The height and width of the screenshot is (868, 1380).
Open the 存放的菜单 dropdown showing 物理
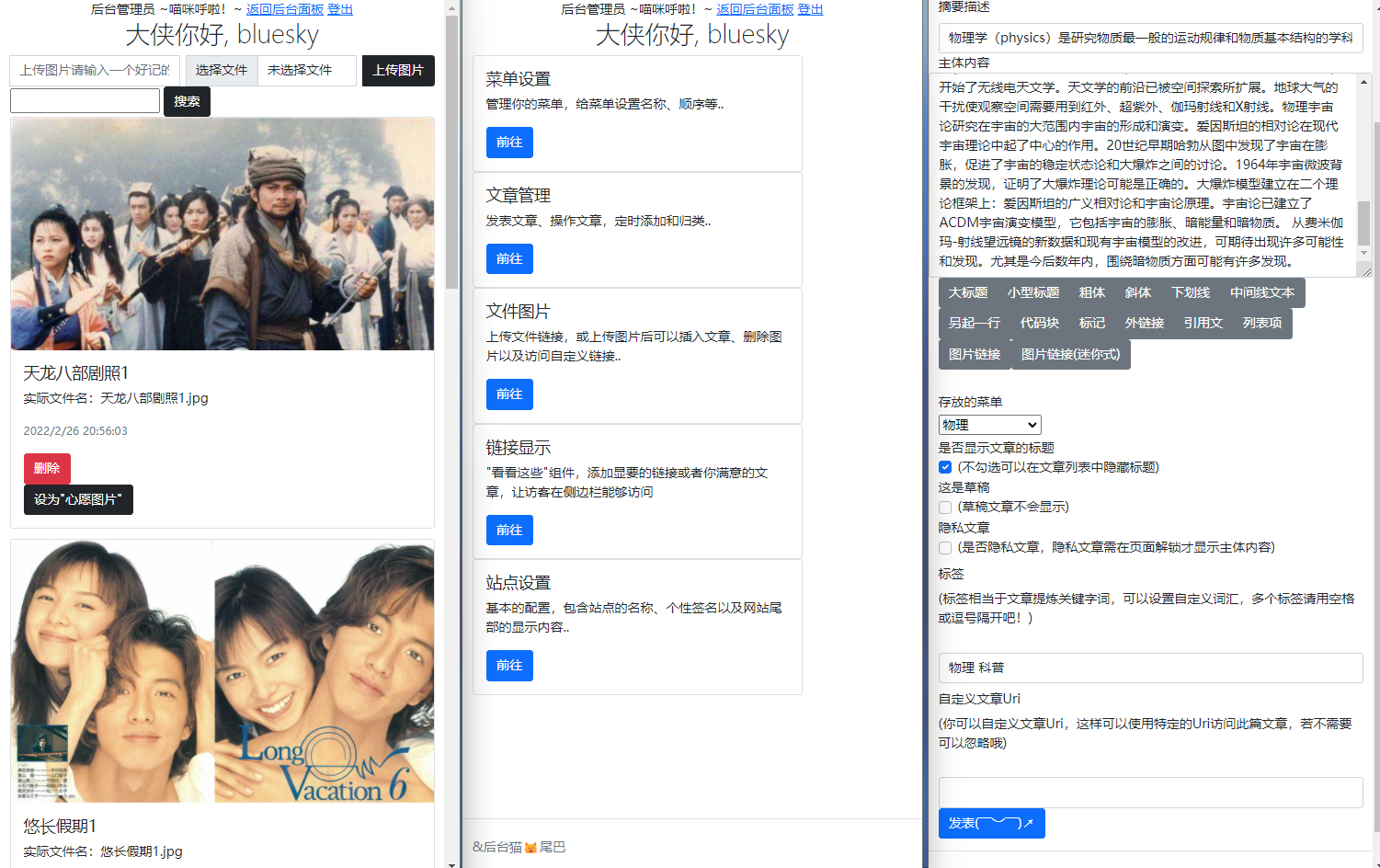pos(989,425)
